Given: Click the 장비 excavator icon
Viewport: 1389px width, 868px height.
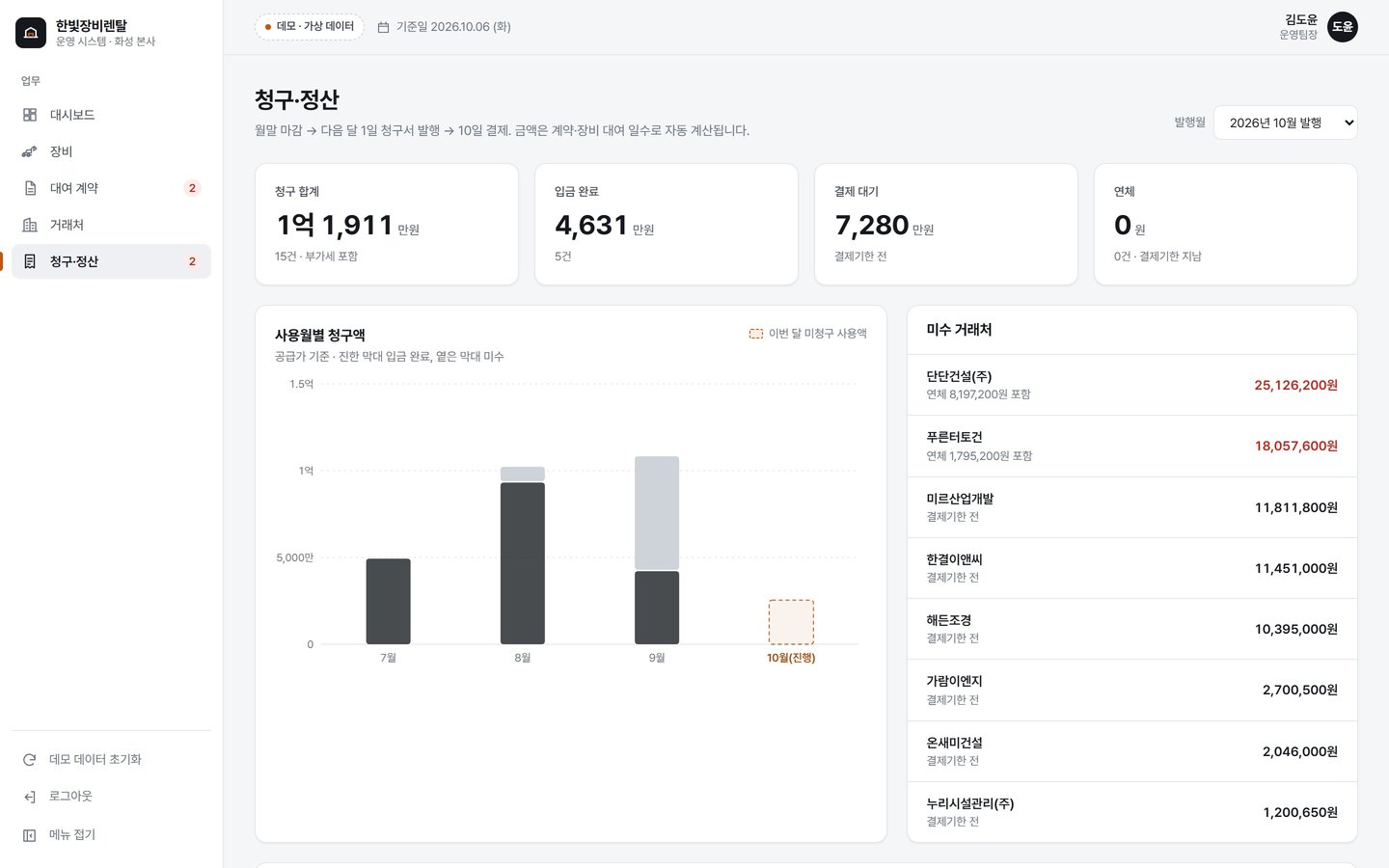Looking at the screenshot, I should click(30, 151).
